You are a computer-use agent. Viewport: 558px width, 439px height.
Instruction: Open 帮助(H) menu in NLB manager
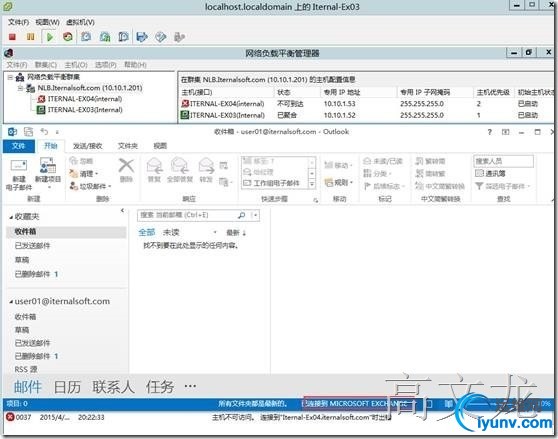pos(135,65)
